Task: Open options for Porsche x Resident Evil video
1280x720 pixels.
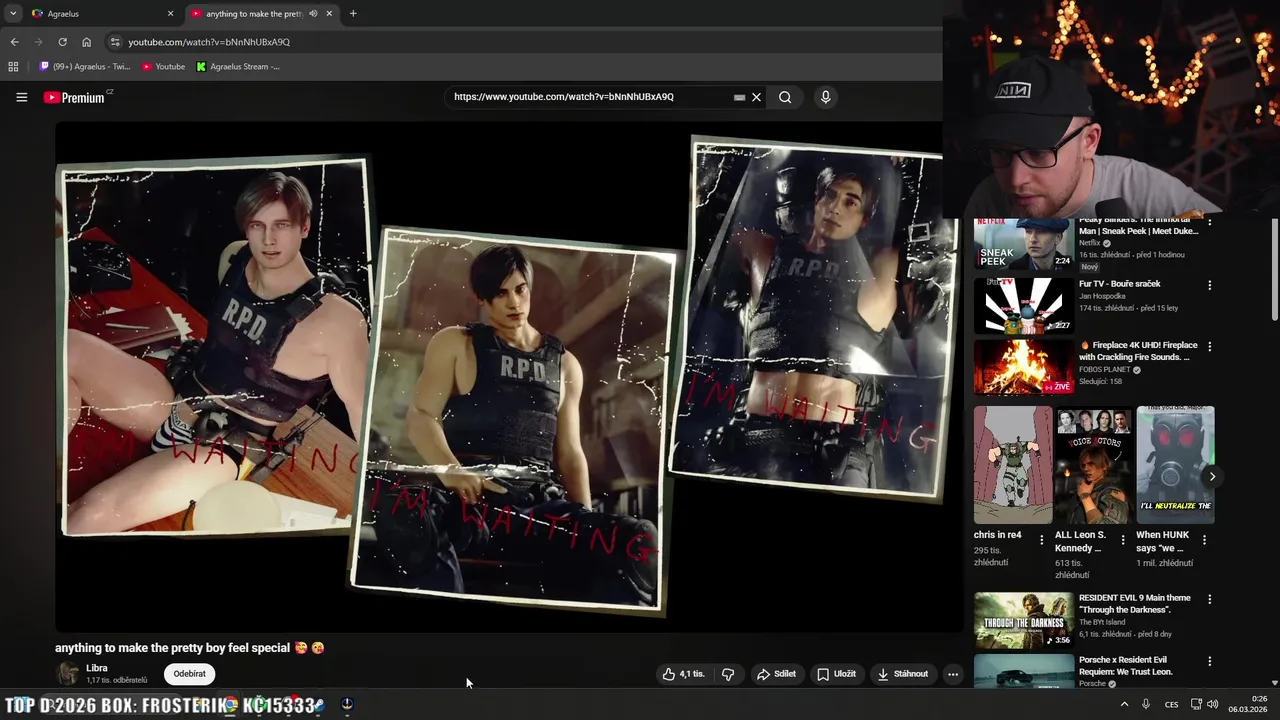Action: pos(1210,662)
